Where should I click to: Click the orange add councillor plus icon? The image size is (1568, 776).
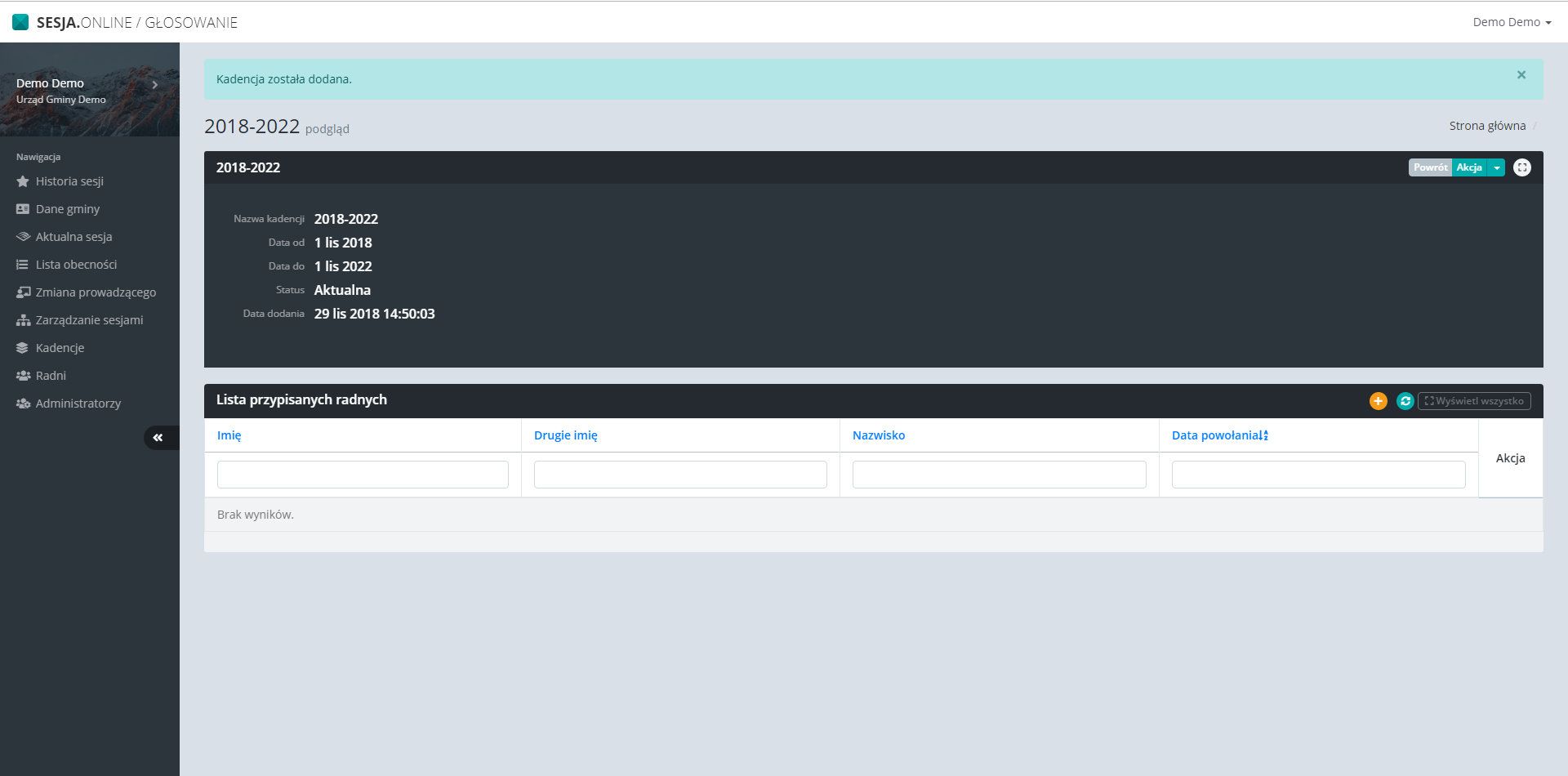1378,401
